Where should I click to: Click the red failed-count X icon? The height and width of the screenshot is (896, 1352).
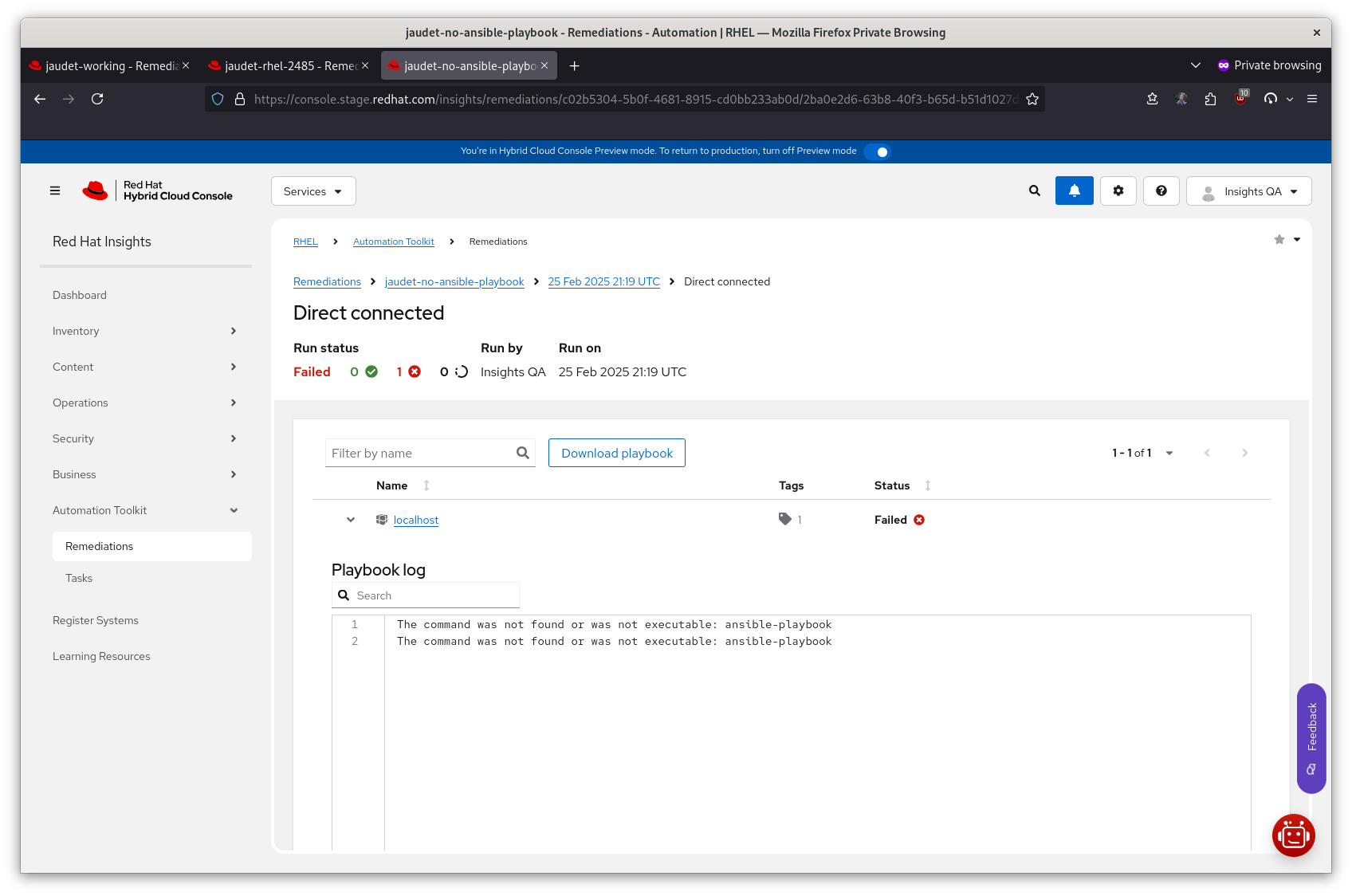click(415, 371)
